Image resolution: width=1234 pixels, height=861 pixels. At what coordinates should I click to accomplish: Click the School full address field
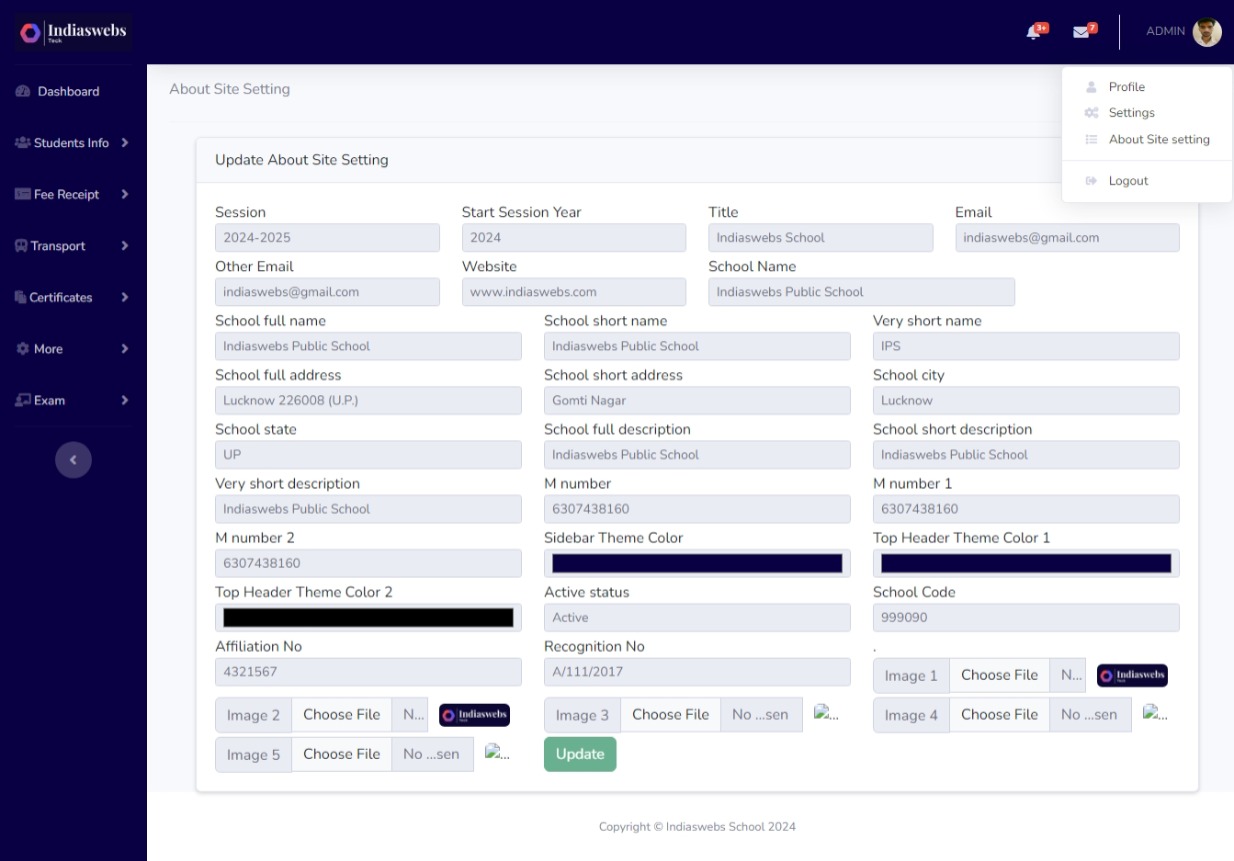coord(368,401)
